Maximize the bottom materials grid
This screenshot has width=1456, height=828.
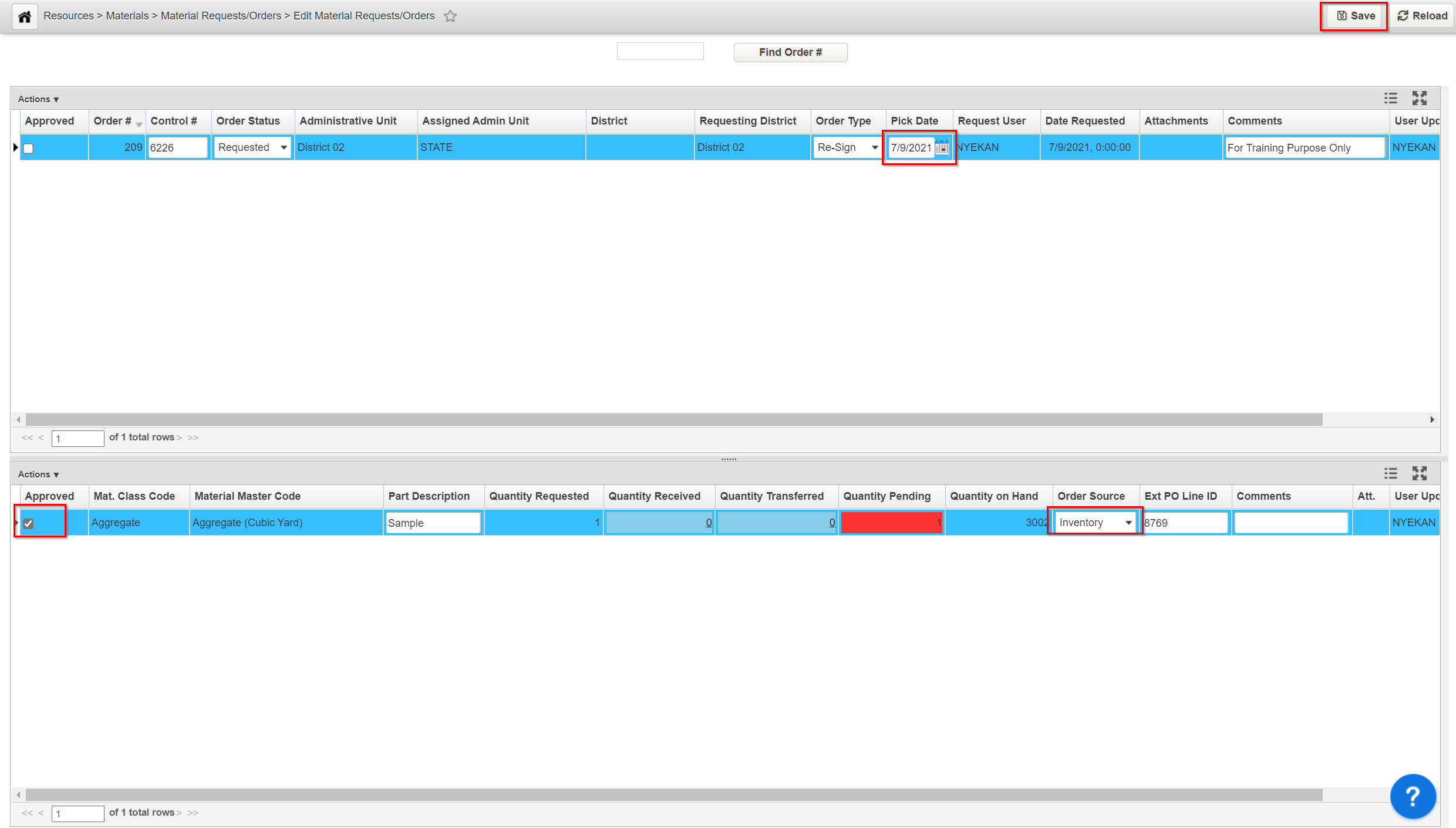click(x=1419, y=473)
